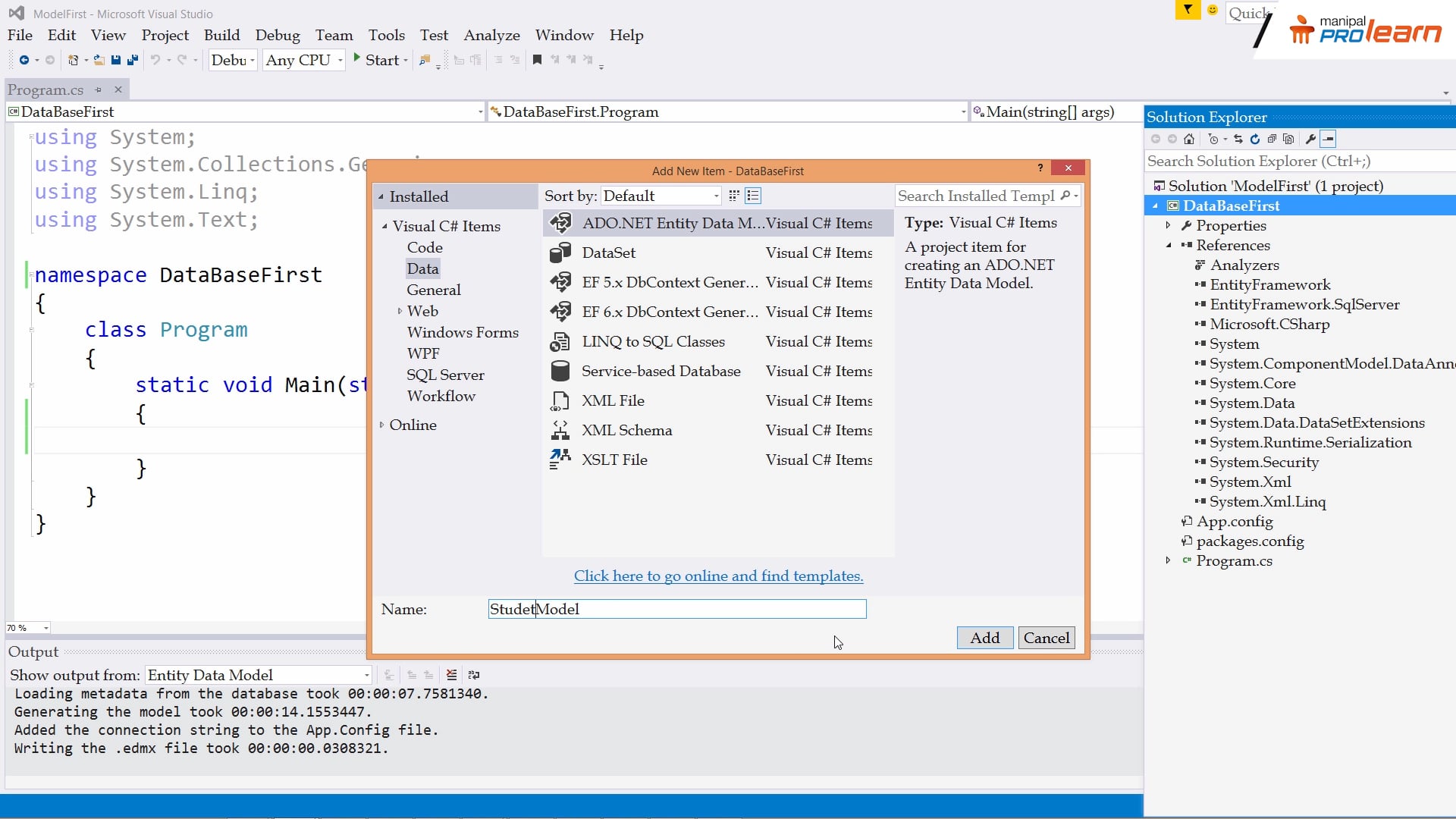Image resolution: width=1456 pixels, height=819 pixels.
Task: Open Properties wrench icon in Solution Explorer
Action: [1310, 140]
